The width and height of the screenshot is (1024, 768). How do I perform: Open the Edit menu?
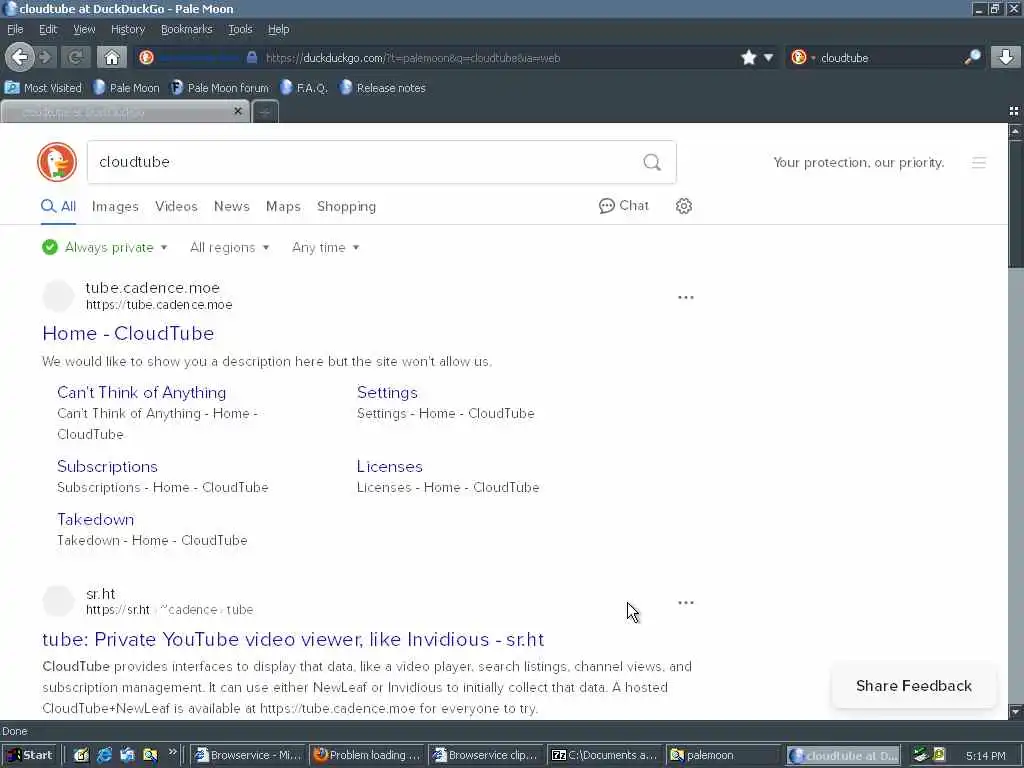click(48, 29)
